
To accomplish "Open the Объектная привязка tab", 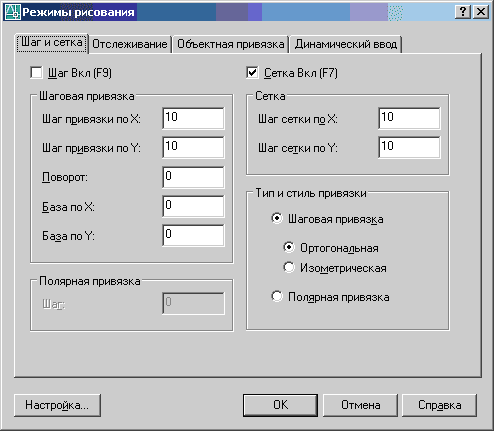I will point(231,44).
